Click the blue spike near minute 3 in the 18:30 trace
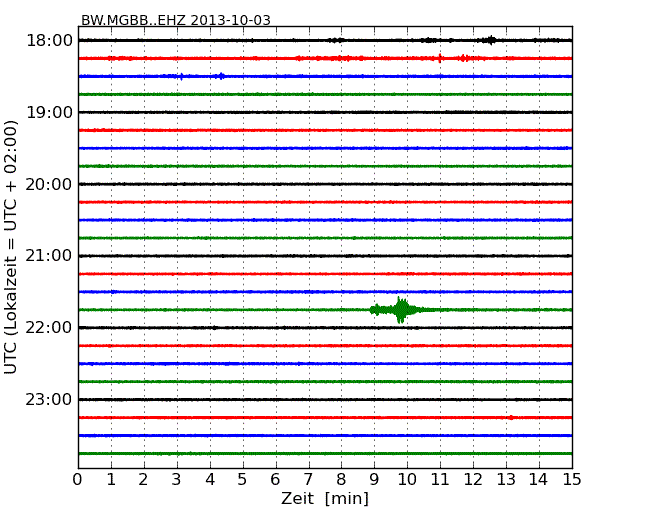650x520 pixels. pyautogui.click(x=181, y=76)
